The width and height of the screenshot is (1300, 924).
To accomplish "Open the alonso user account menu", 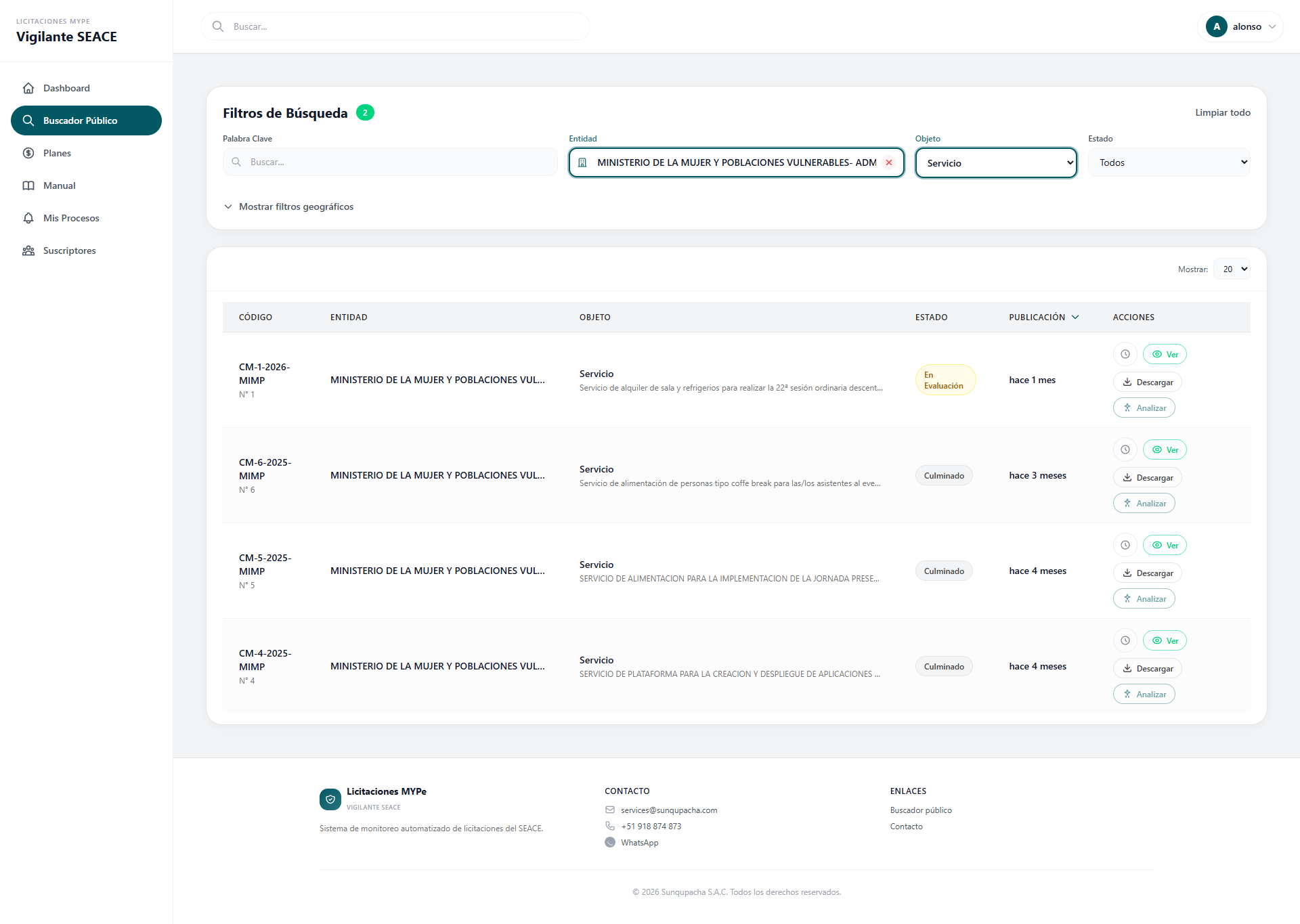I will [1240, 26].
